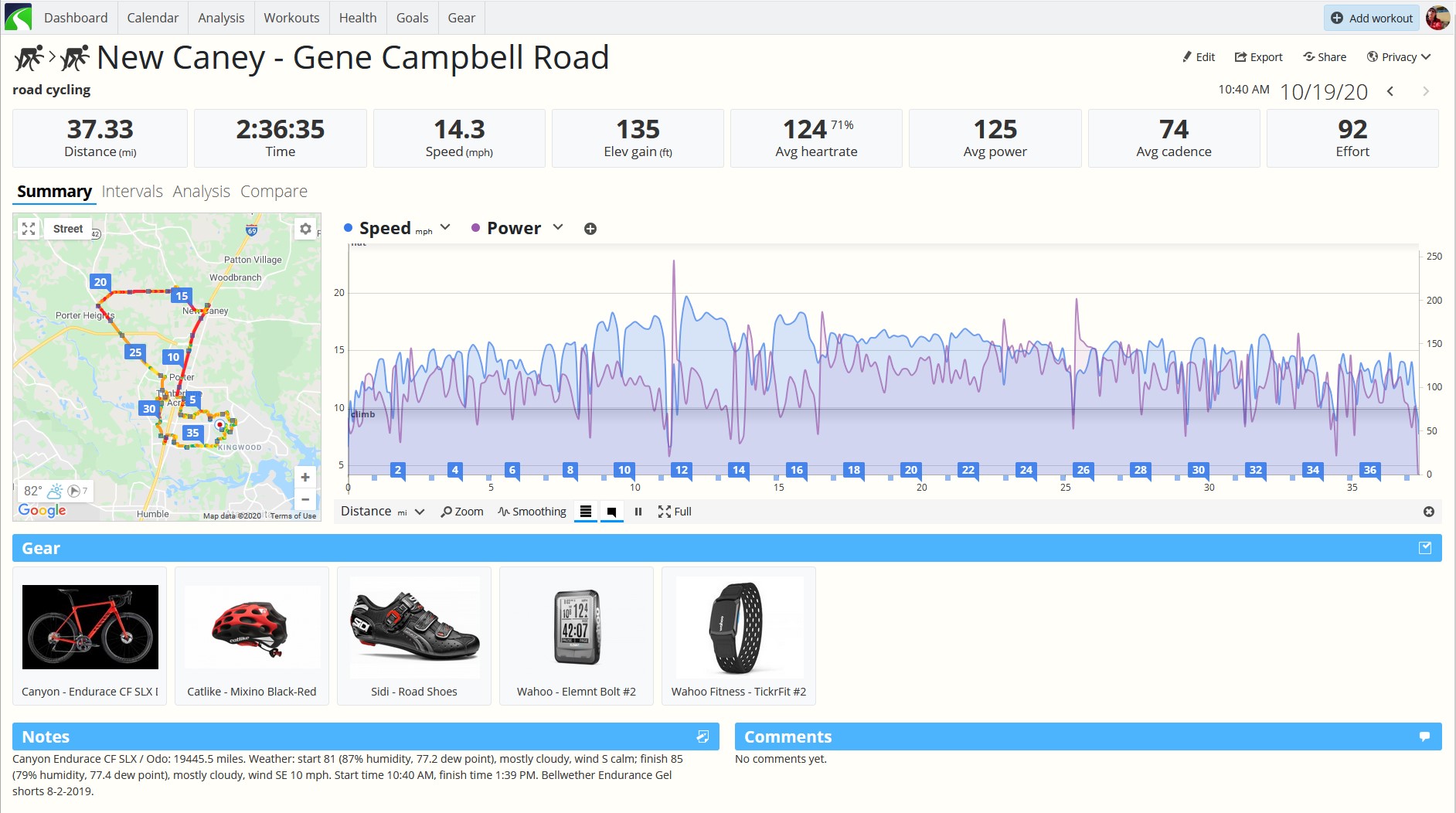Toggle chart annotations flag button
This screenshot has height=813, width=1456.
pos(611,512)
